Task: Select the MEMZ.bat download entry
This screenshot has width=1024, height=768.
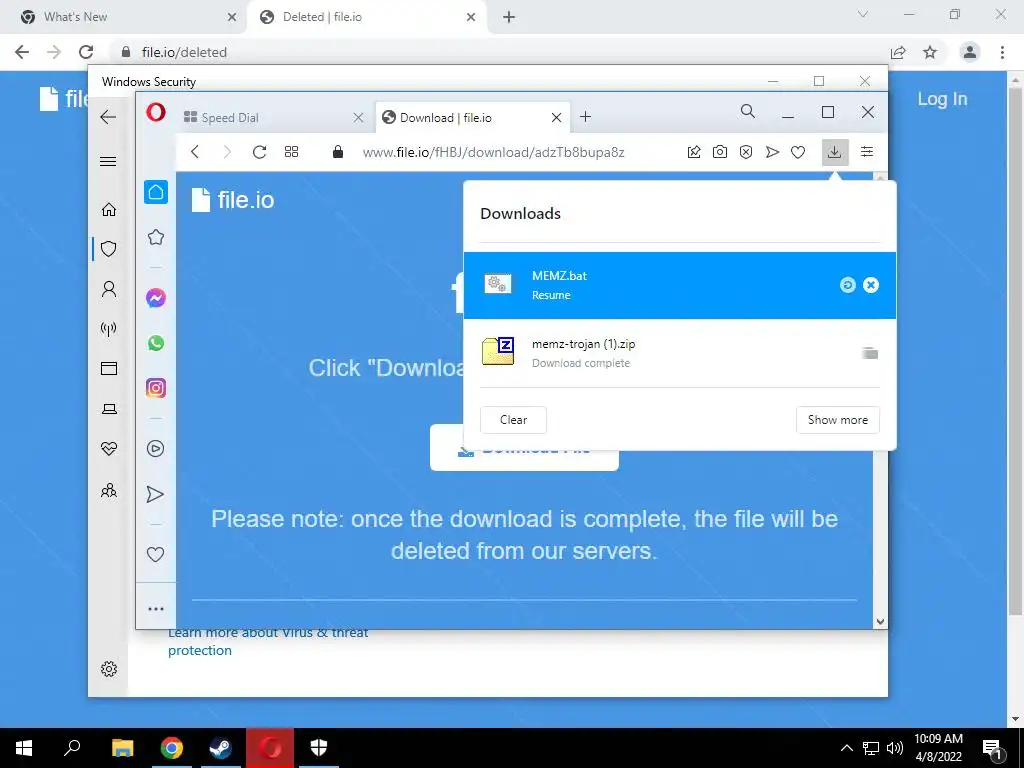Action: pos(679,285)
